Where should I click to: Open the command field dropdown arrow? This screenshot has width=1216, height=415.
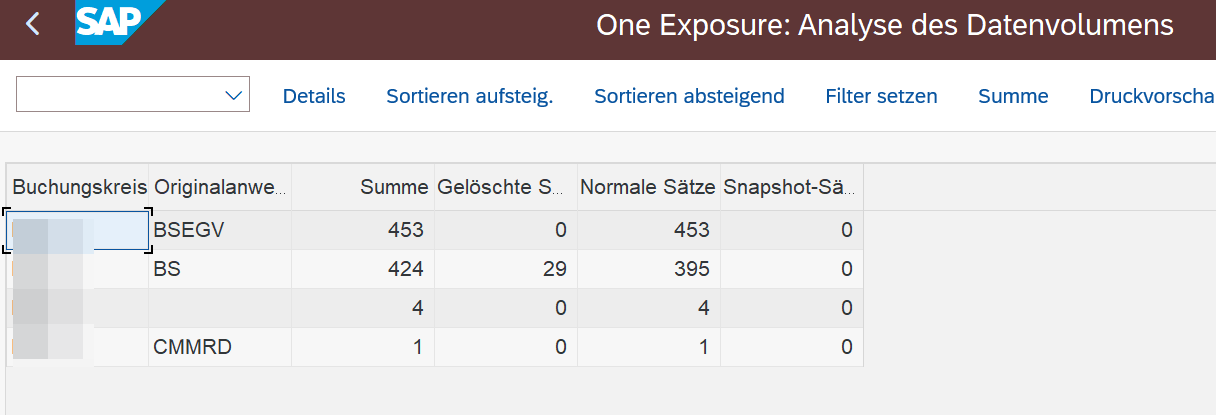(x=235, y=96)
